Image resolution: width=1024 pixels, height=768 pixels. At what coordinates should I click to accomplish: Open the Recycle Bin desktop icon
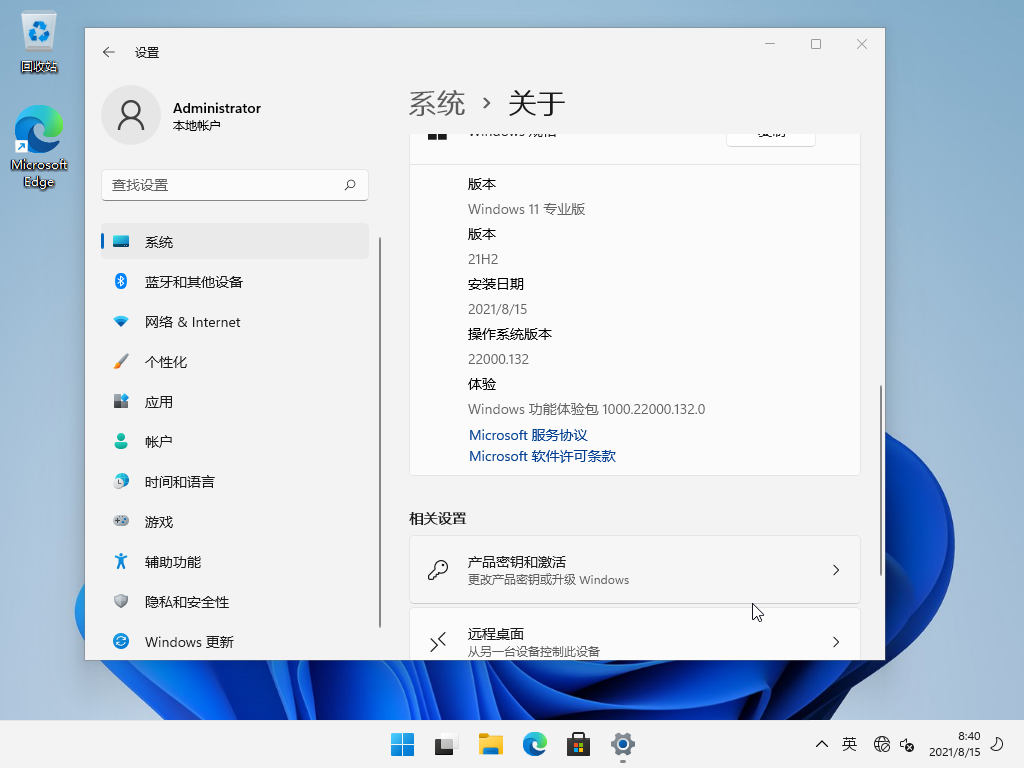[39, 42]
